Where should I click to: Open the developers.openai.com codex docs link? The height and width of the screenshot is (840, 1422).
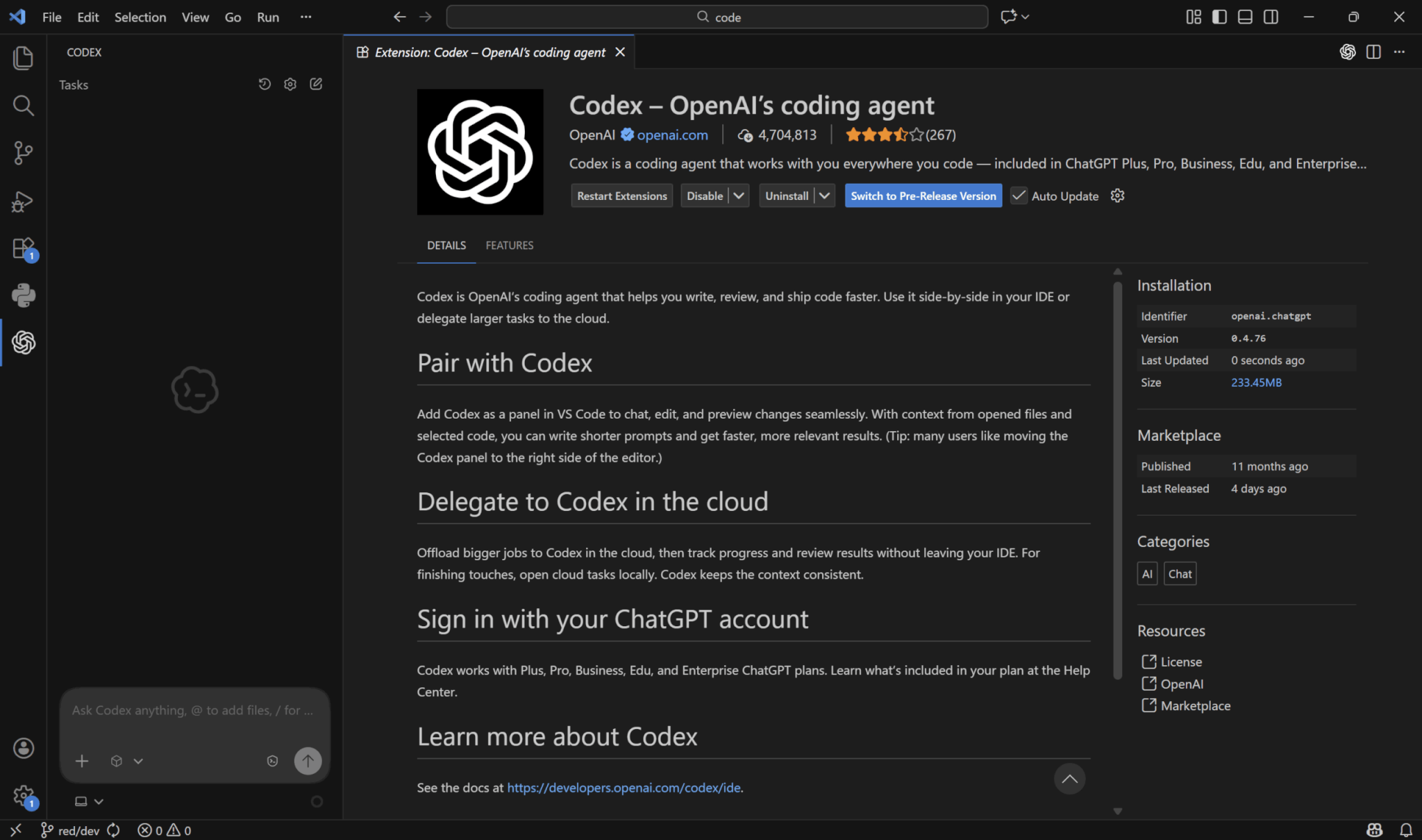pyautogui.click(x=624, y=787)
